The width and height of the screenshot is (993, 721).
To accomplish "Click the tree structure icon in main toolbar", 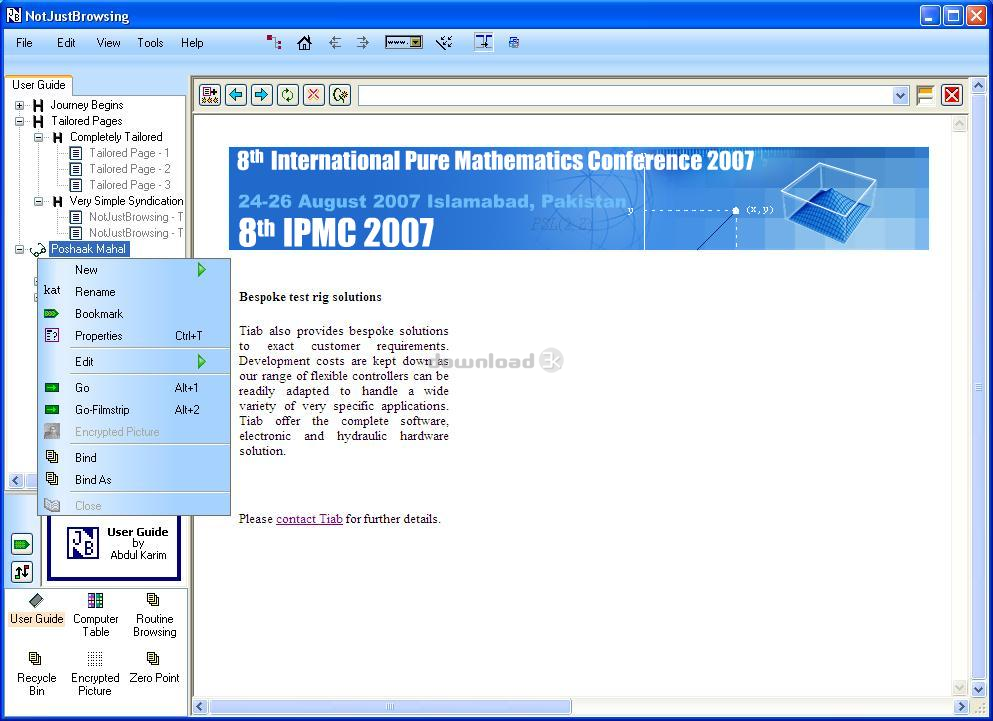I will [274, 42].
